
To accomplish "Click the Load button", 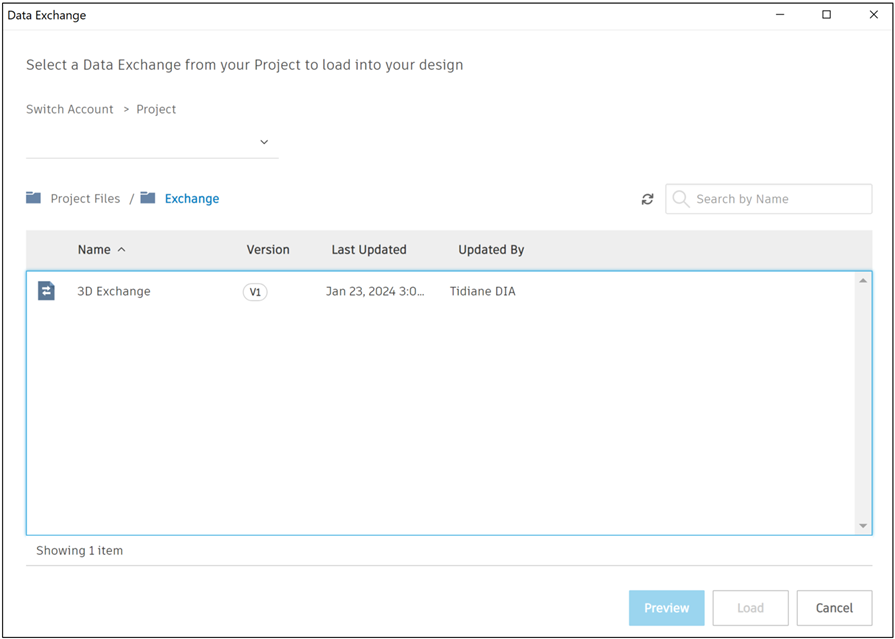I will point(750,608).
